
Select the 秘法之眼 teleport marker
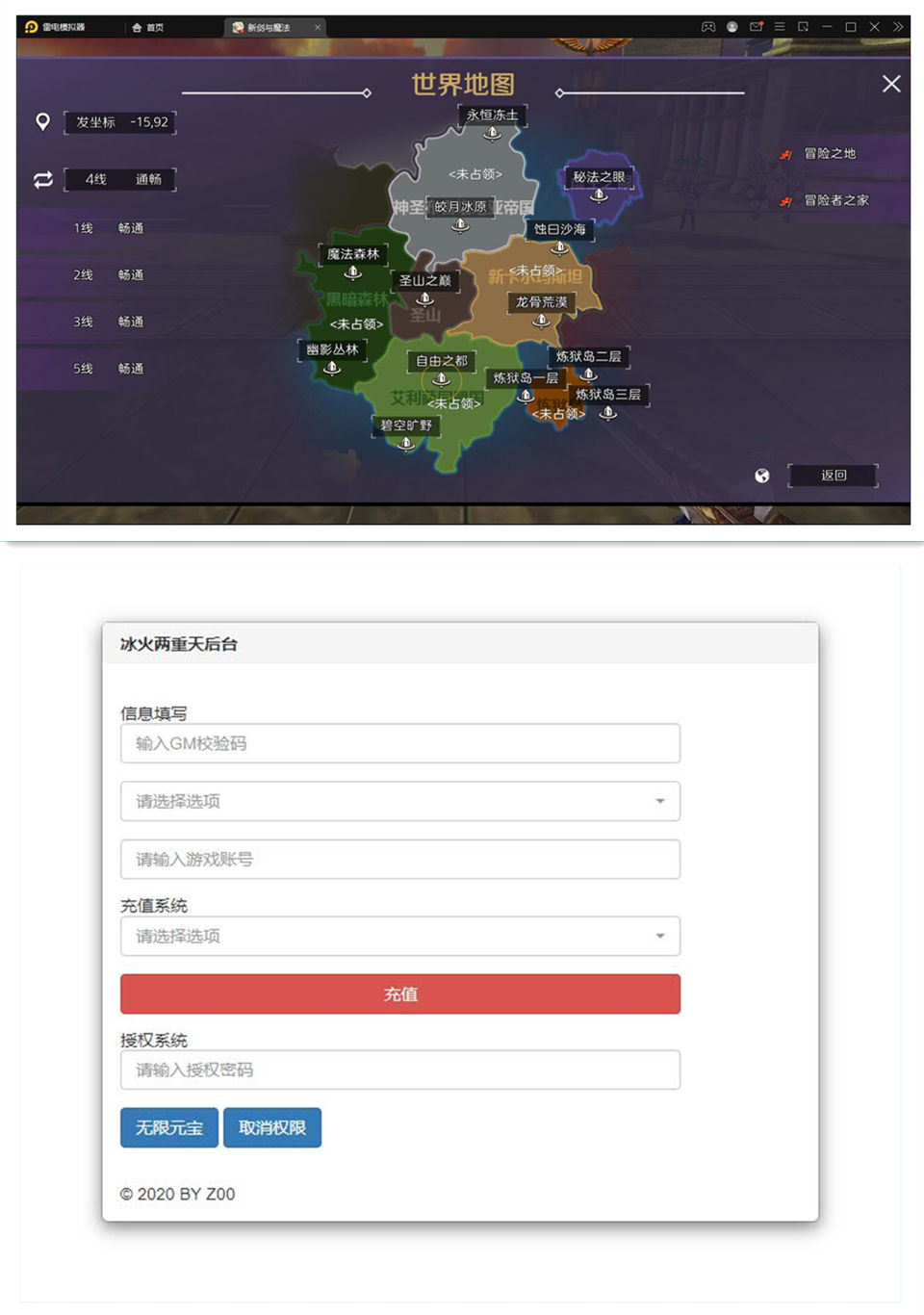[x=599, y=195]
